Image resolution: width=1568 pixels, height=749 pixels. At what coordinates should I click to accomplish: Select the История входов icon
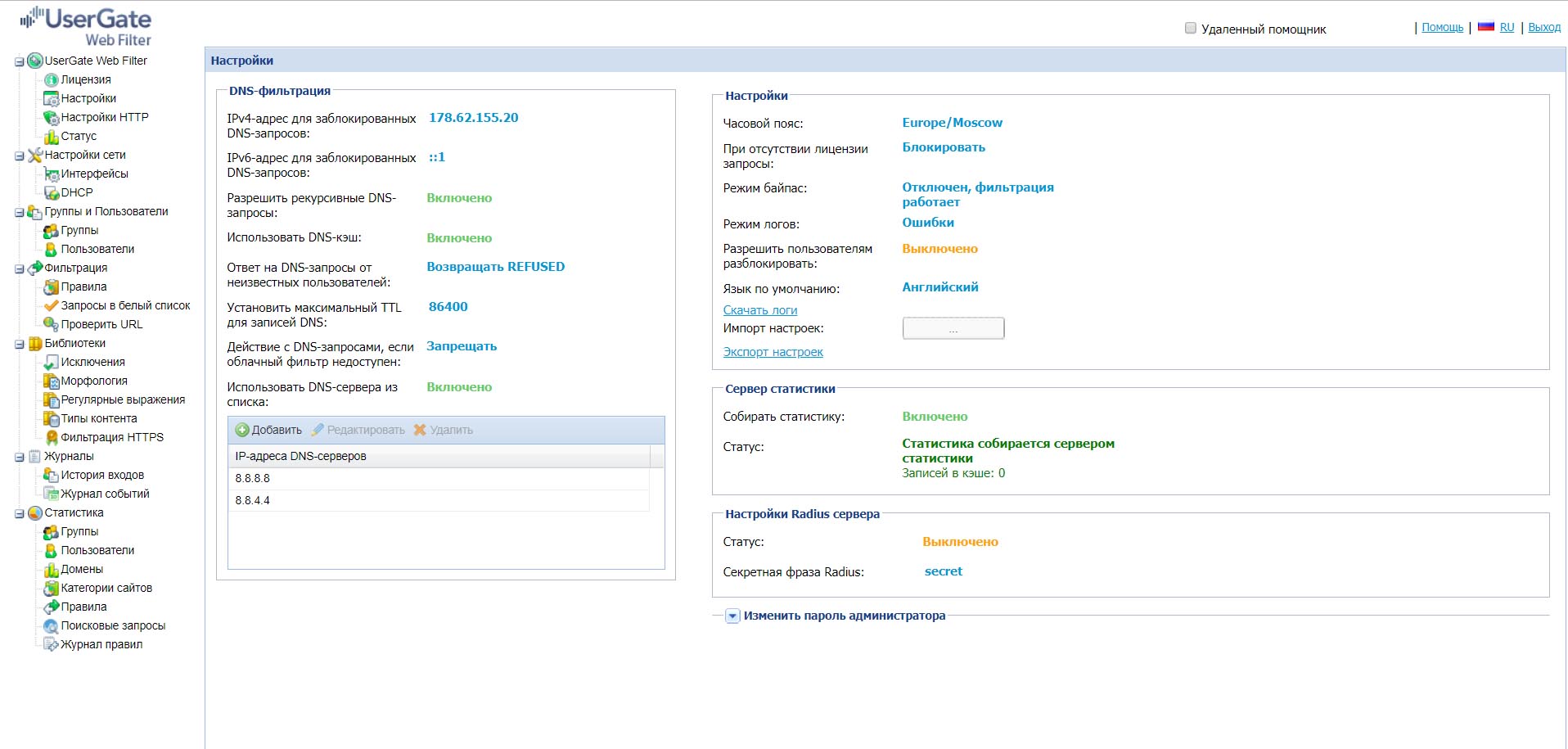[x=52, y=475]
